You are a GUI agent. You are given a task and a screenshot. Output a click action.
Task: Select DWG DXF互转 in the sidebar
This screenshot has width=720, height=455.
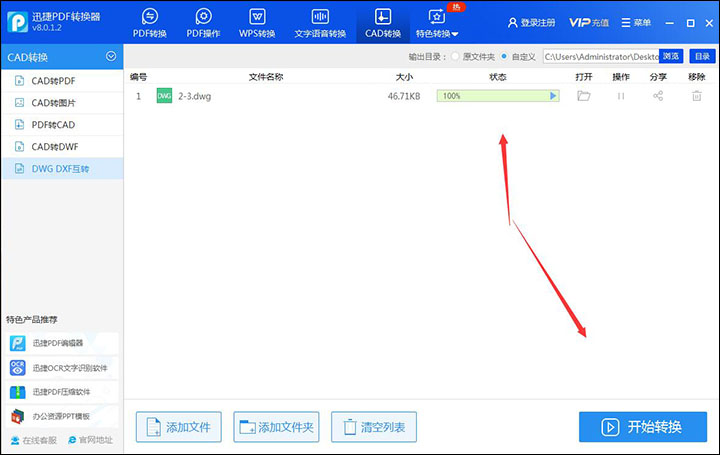point(62,169)
